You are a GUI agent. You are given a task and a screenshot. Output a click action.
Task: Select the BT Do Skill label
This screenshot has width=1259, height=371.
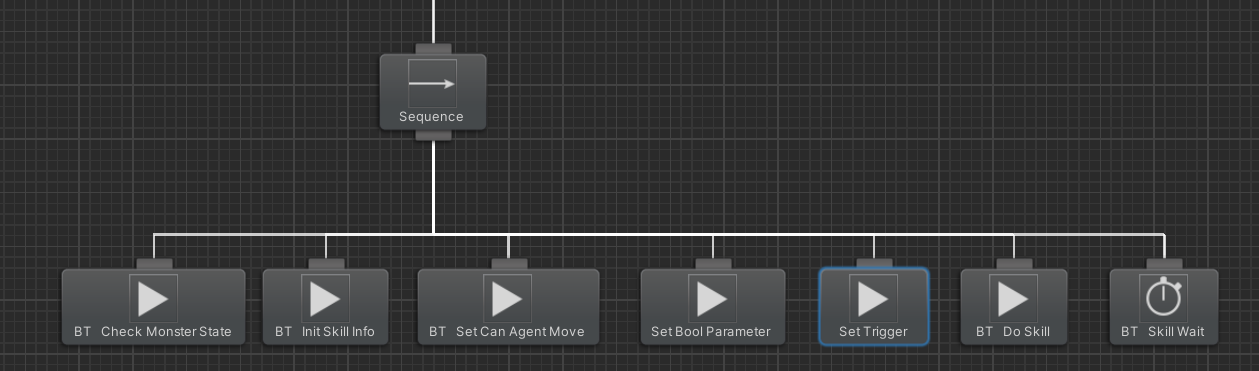coord(1013,332)
